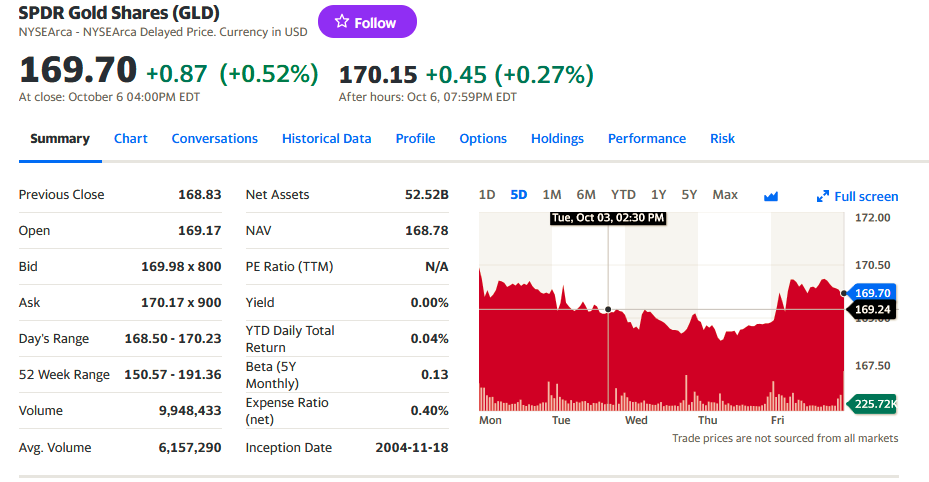Image resolution: width=929 pixels, height=482 pixels.
Task: Select the 5Y chart range
Action: coord(689,195)
